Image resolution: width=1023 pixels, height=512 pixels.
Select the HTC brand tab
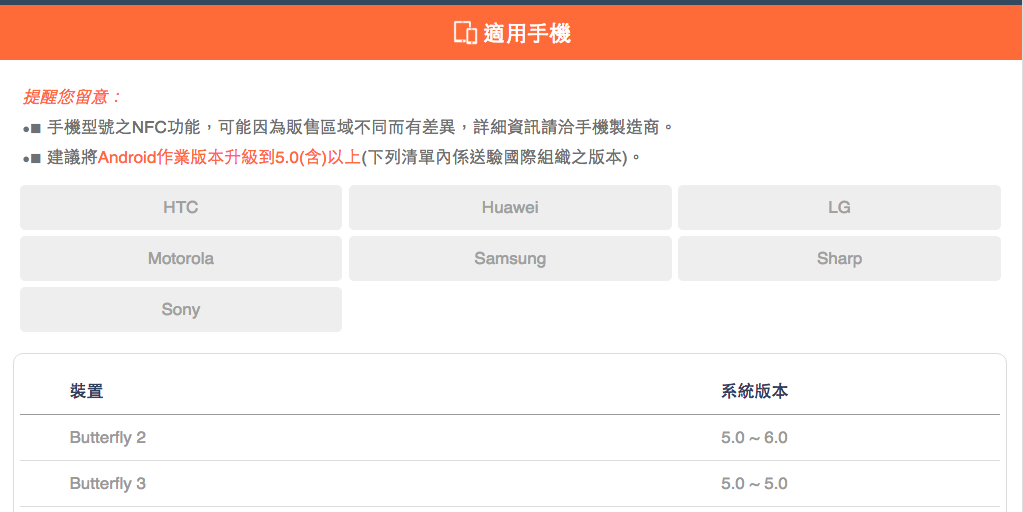(x=181, y=207)
